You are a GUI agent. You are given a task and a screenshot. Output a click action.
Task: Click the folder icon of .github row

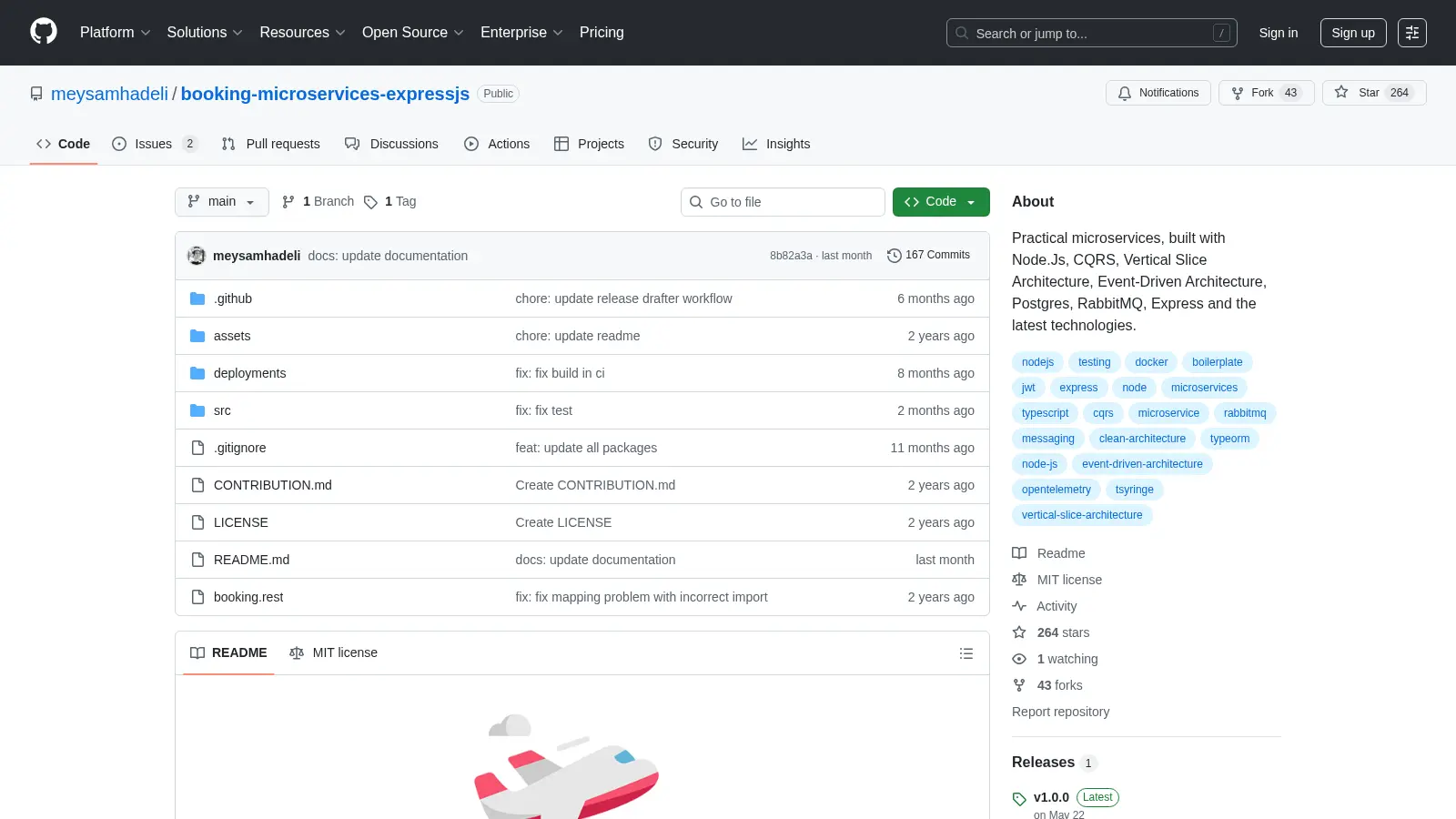197,298
